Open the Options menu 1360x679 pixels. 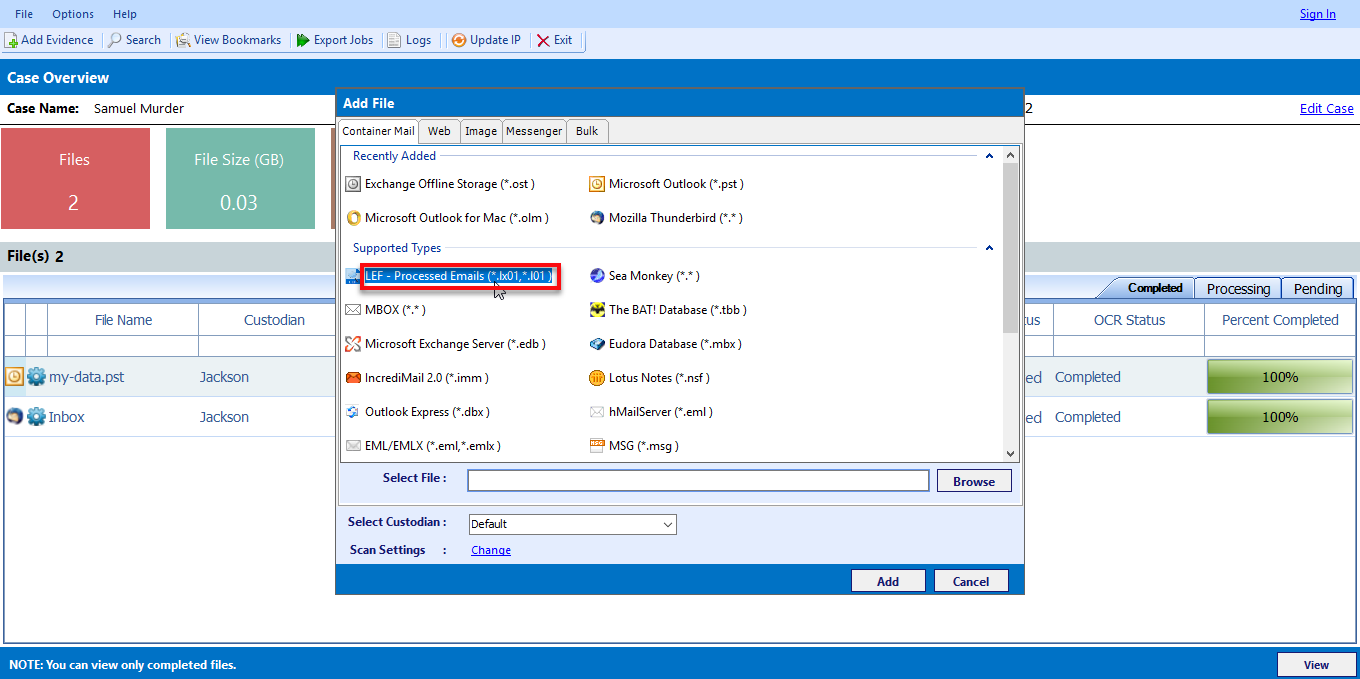[72, 14]
